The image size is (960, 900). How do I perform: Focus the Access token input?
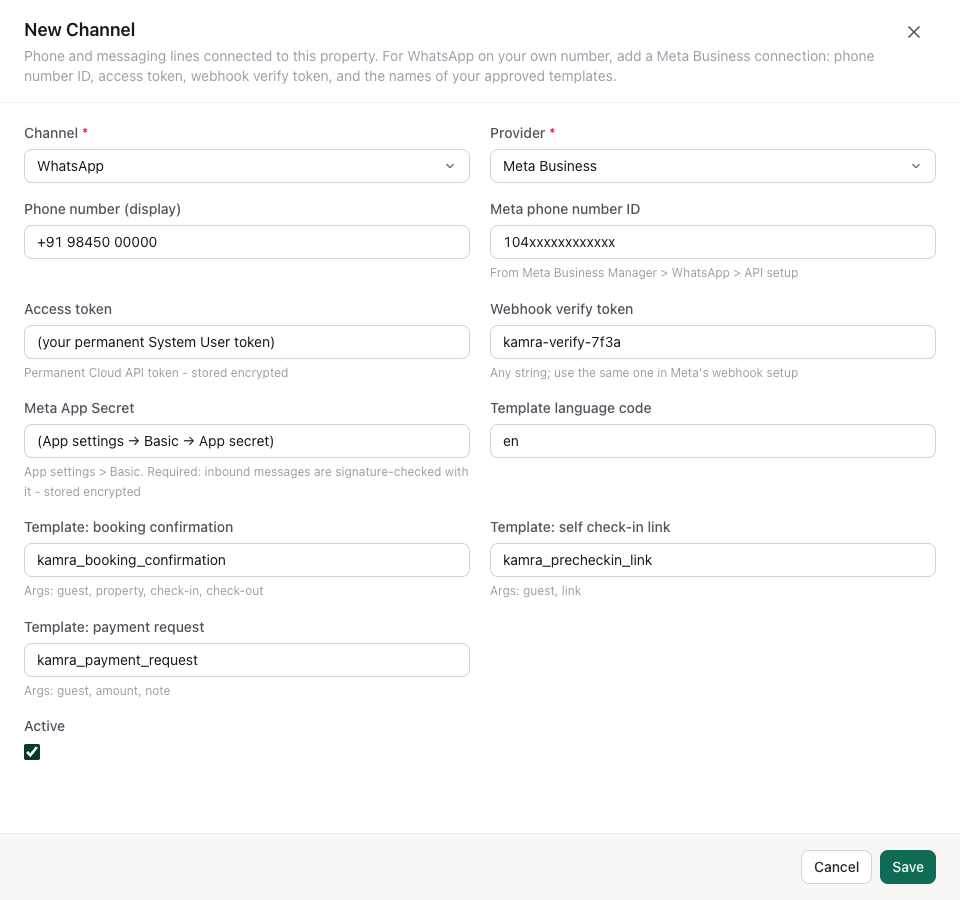click(247, 342)
